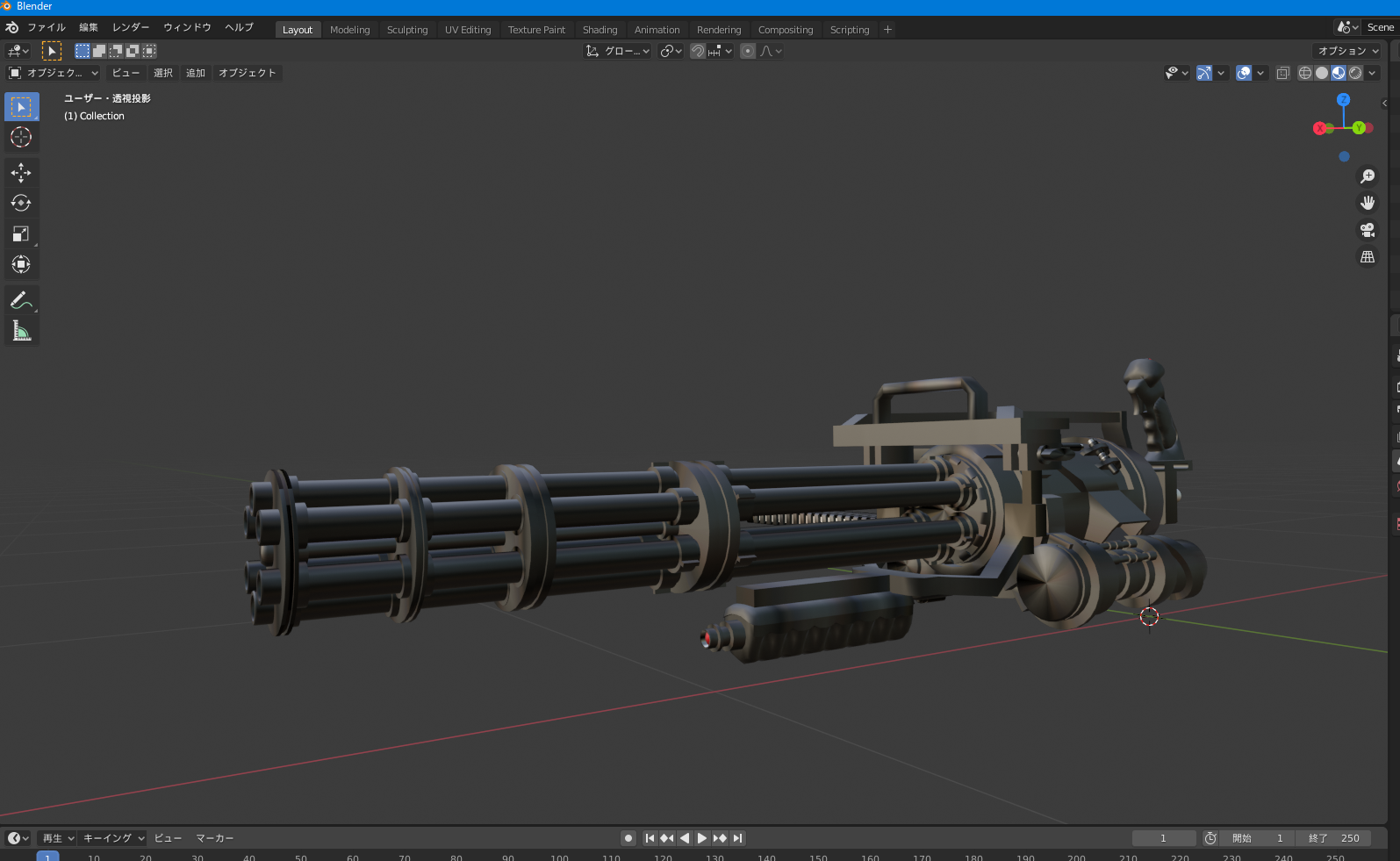Open the キーイング dropdown in timeline
This screenshot has width=1400, height=861.
(112, 838)
